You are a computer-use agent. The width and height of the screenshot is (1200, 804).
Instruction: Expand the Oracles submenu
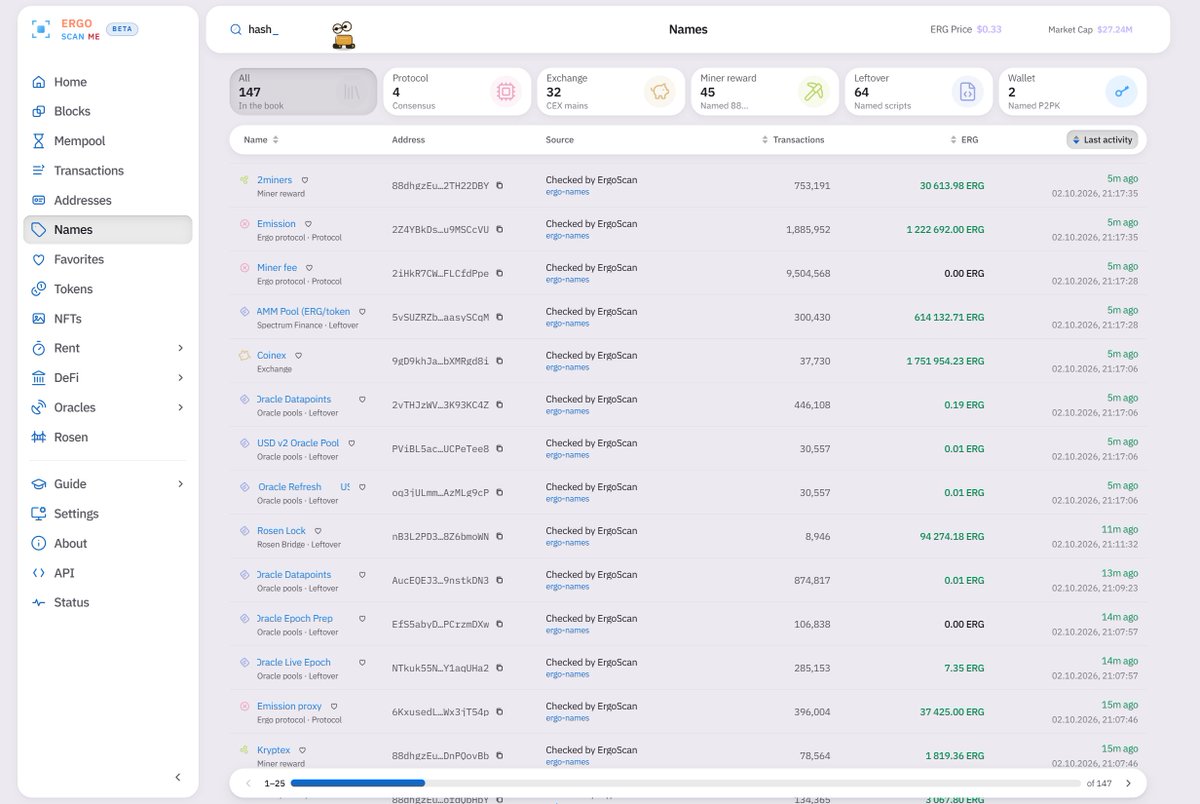pyautogui.click(x=180, y=407)
